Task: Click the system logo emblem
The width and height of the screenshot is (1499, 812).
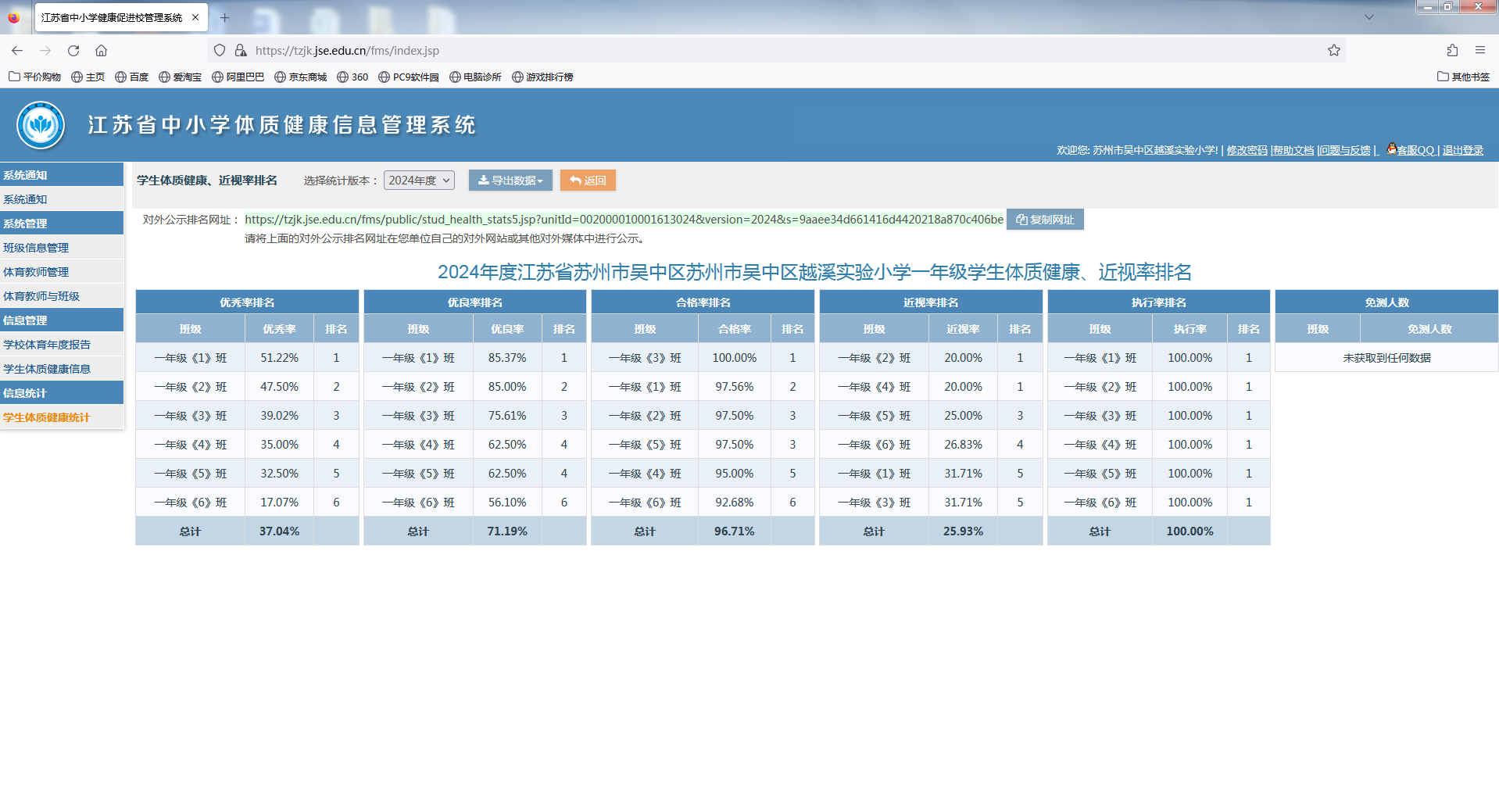Action: 41,125
